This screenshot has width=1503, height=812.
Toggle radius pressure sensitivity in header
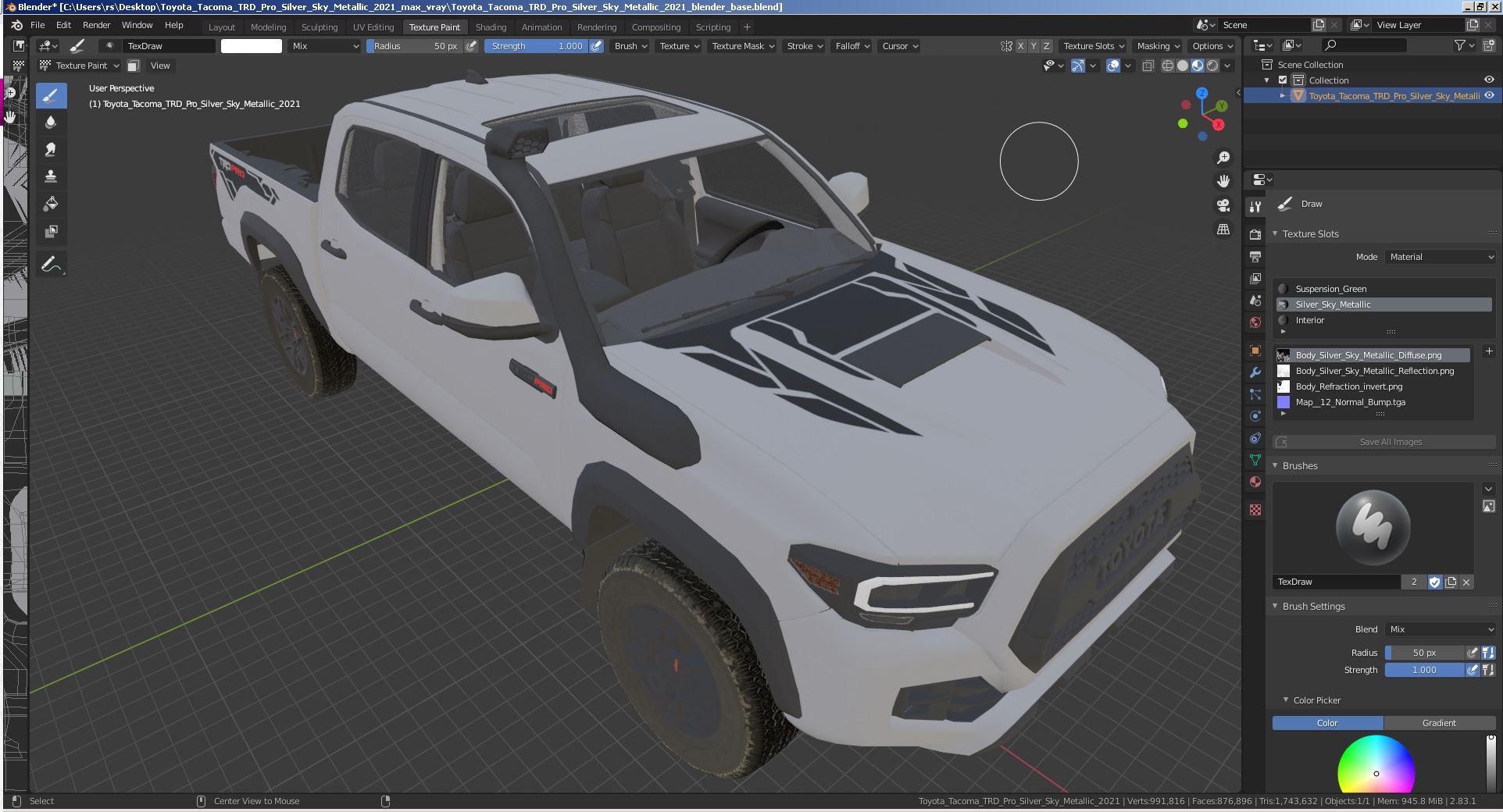[x=471, y=46]
